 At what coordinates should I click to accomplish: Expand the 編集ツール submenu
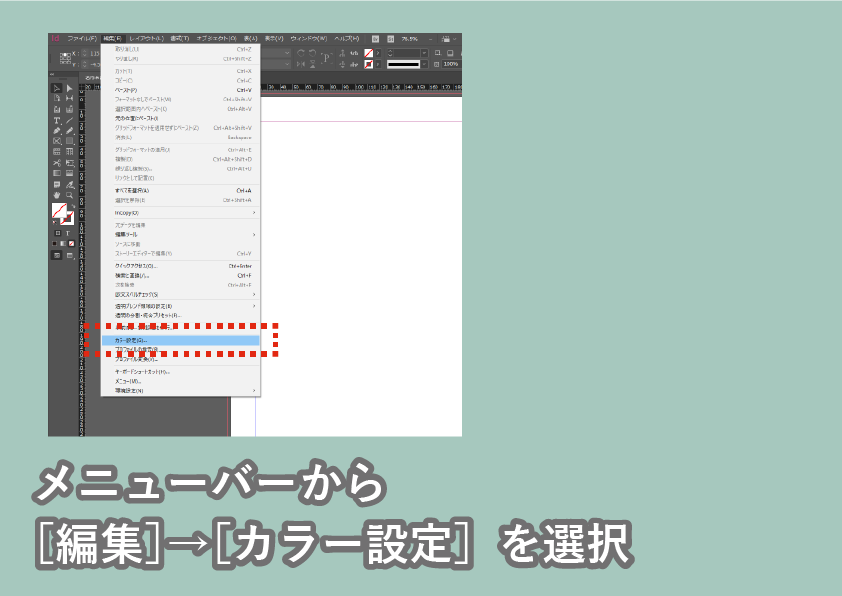point(254,235)
